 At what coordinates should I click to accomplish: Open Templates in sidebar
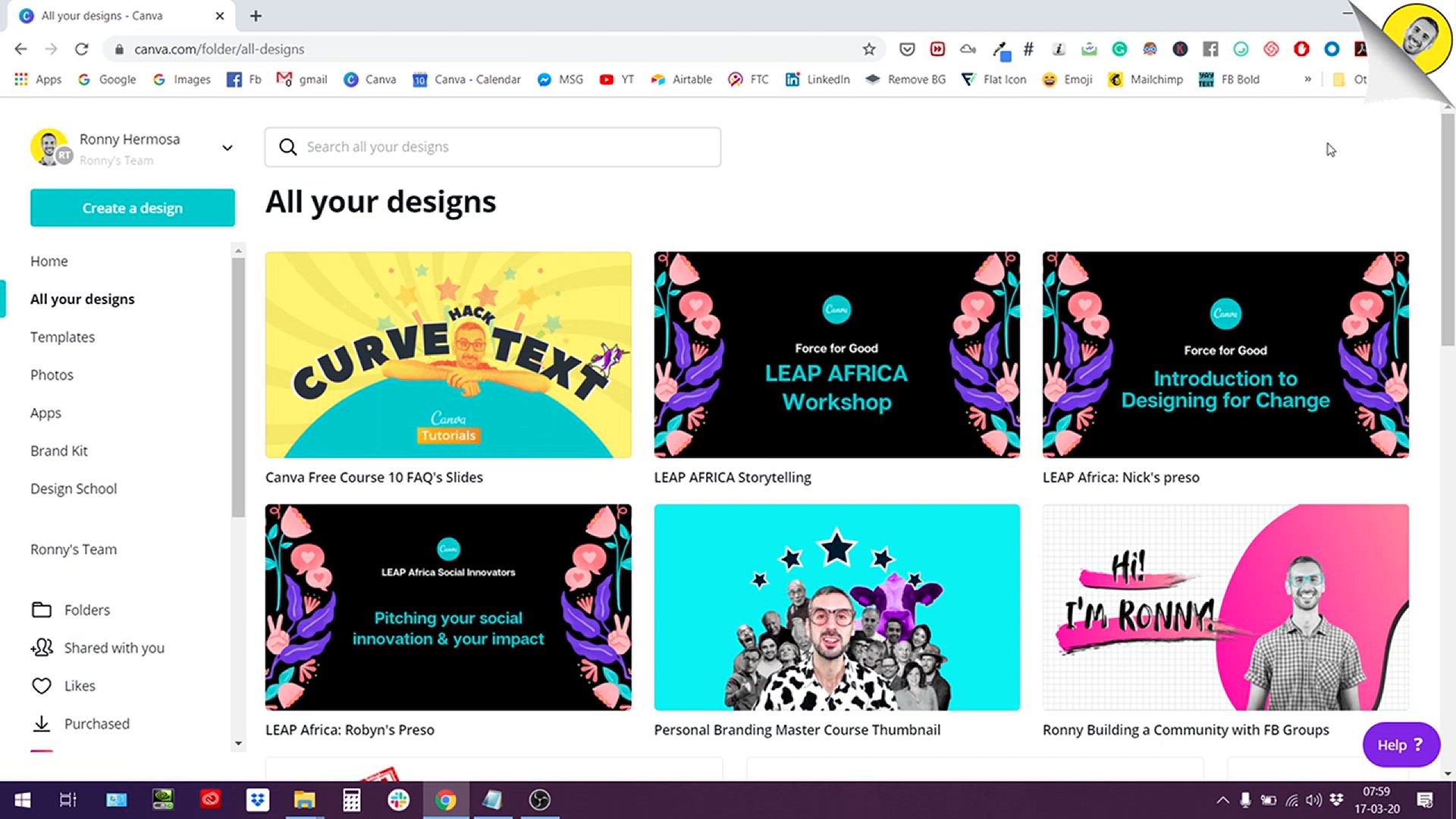[63, 337]
